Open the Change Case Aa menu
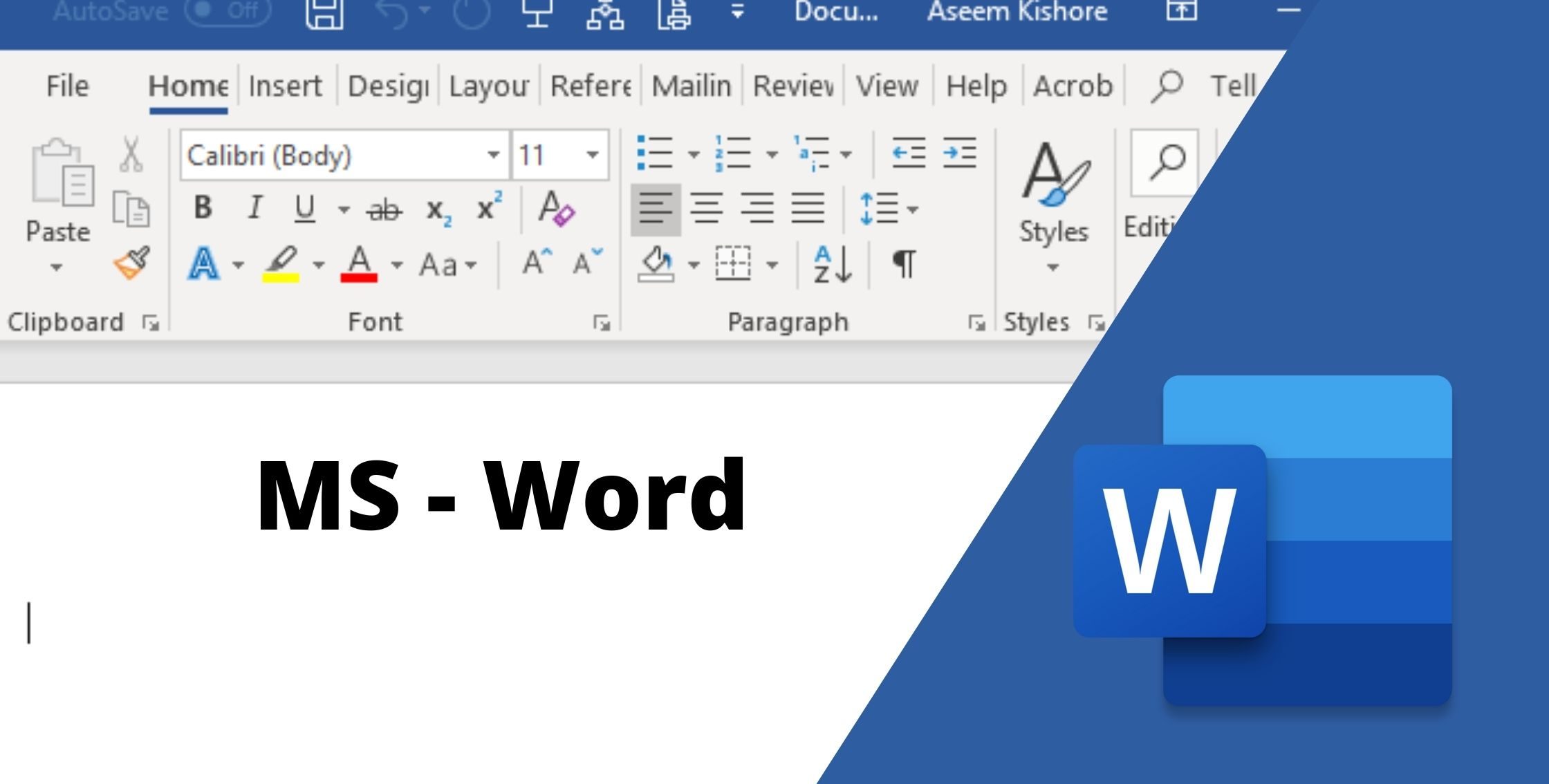This screenshot has height=784, width=1549. (448, 265)
